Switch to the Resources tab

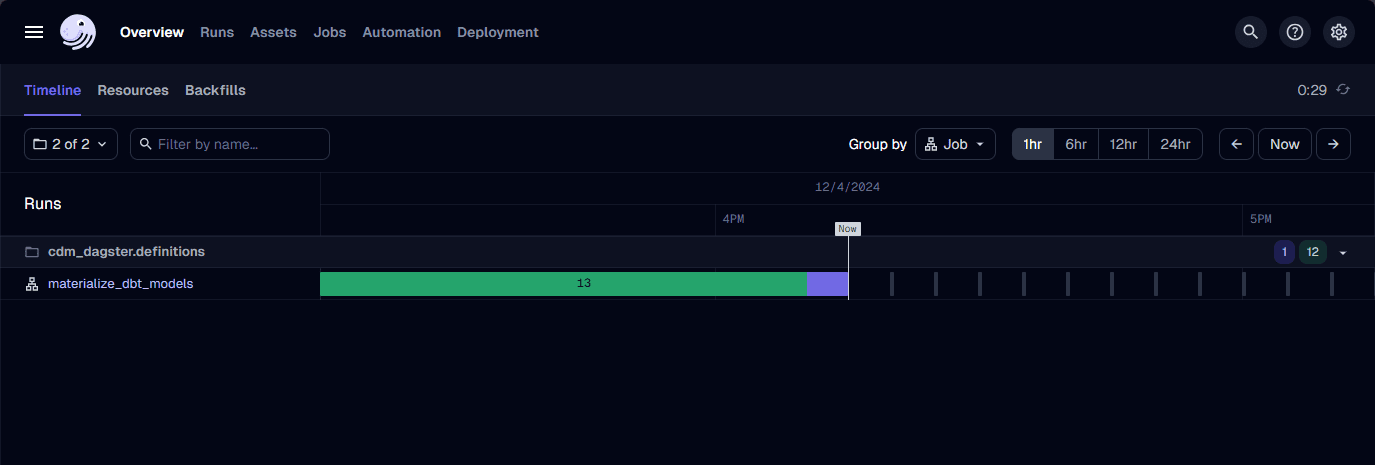[133, 90]
